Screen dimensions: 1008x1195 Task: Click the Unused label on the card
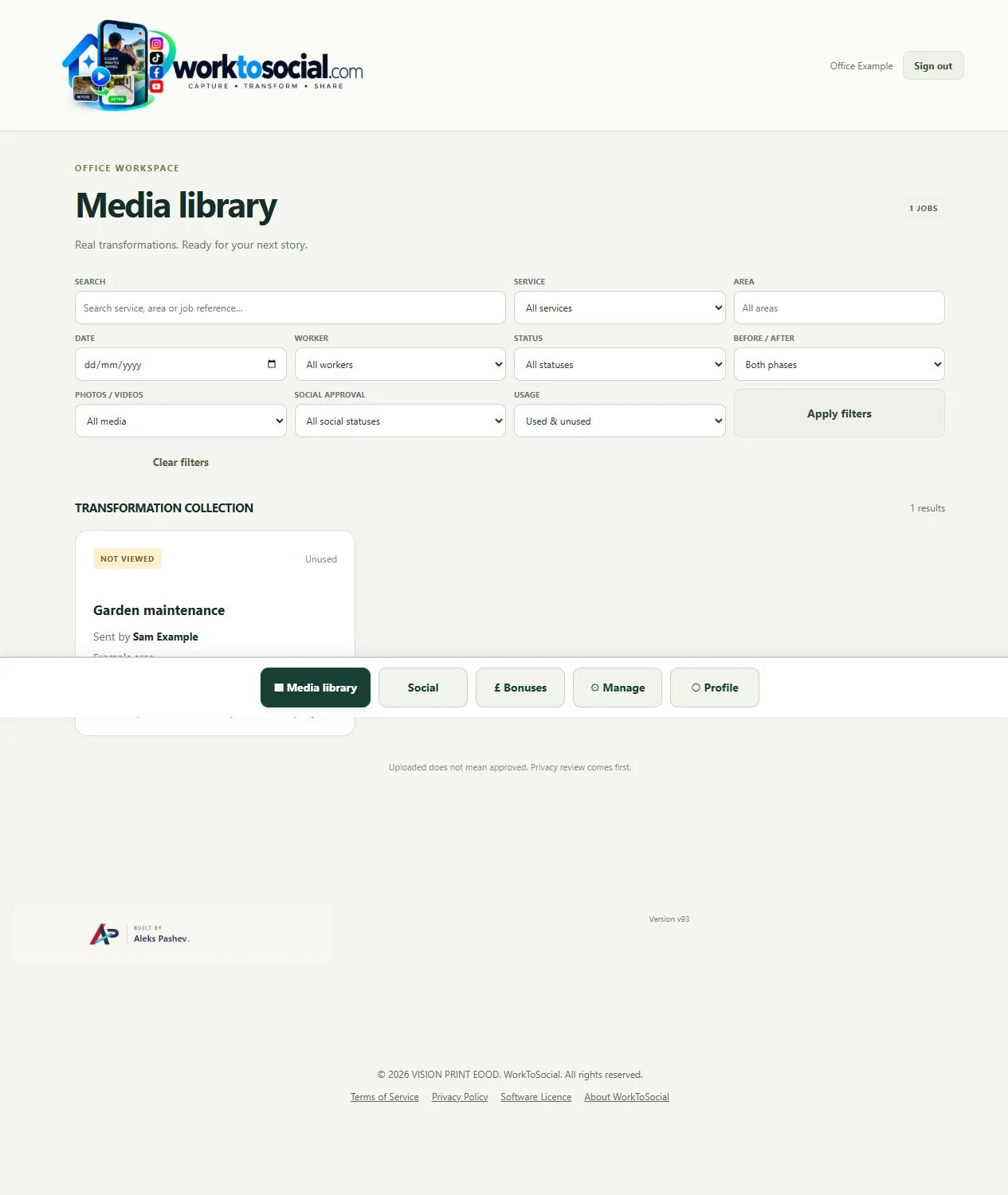tap(321, 559)
